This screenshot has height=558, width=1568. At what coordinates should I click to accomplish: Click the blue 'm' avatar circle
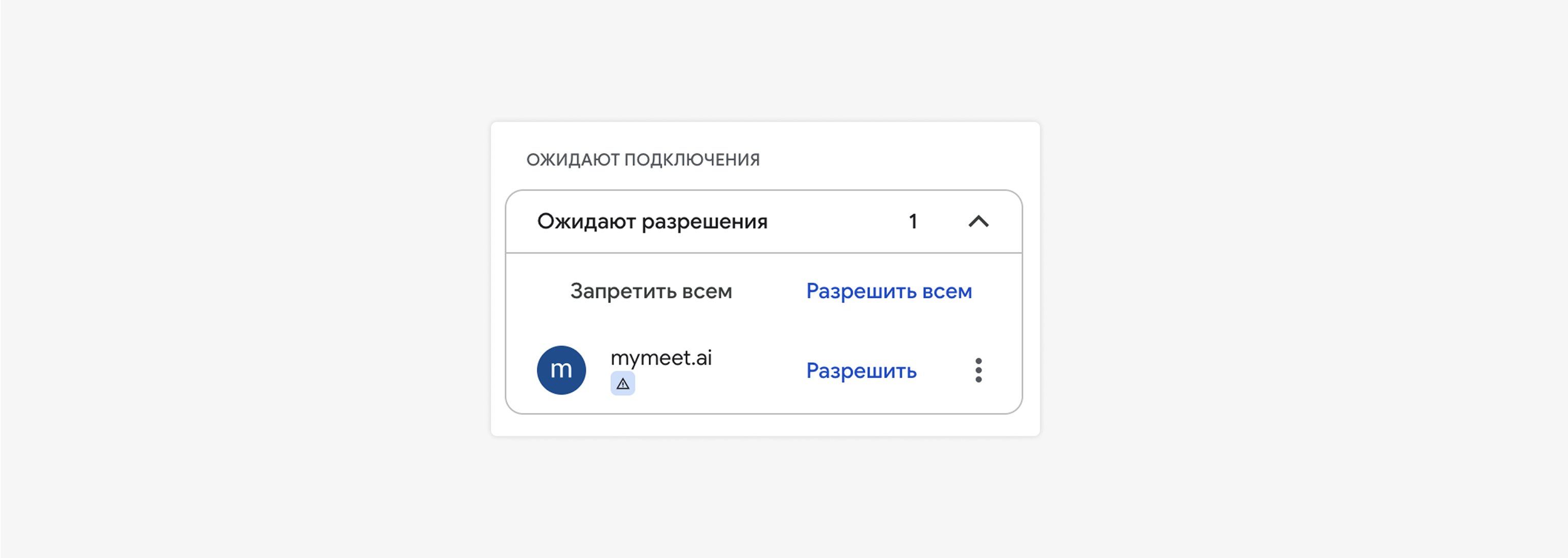click(561, 370)
